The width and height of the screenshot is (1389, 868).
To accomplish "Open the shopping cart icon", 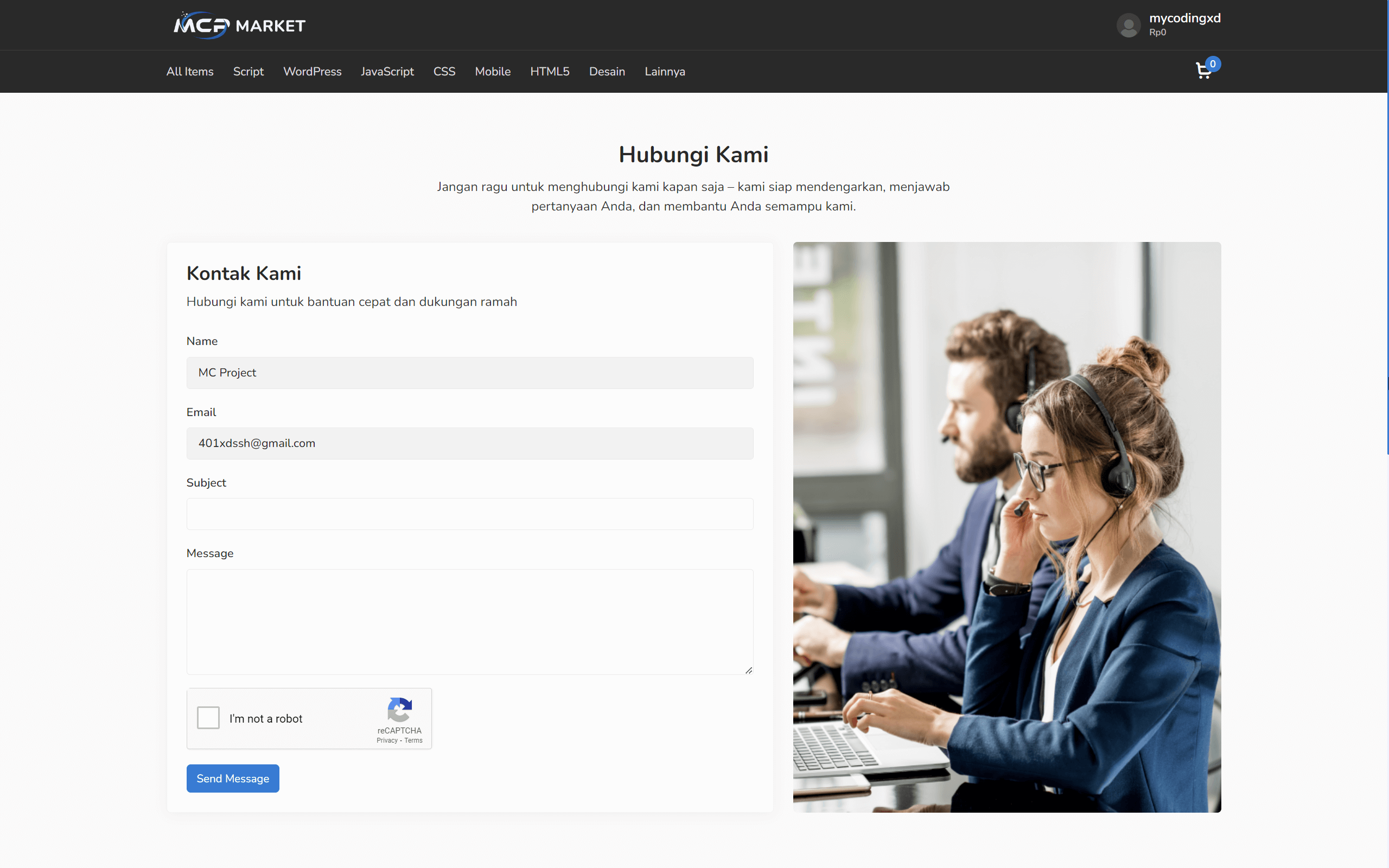I will [x=1203, y=71].
